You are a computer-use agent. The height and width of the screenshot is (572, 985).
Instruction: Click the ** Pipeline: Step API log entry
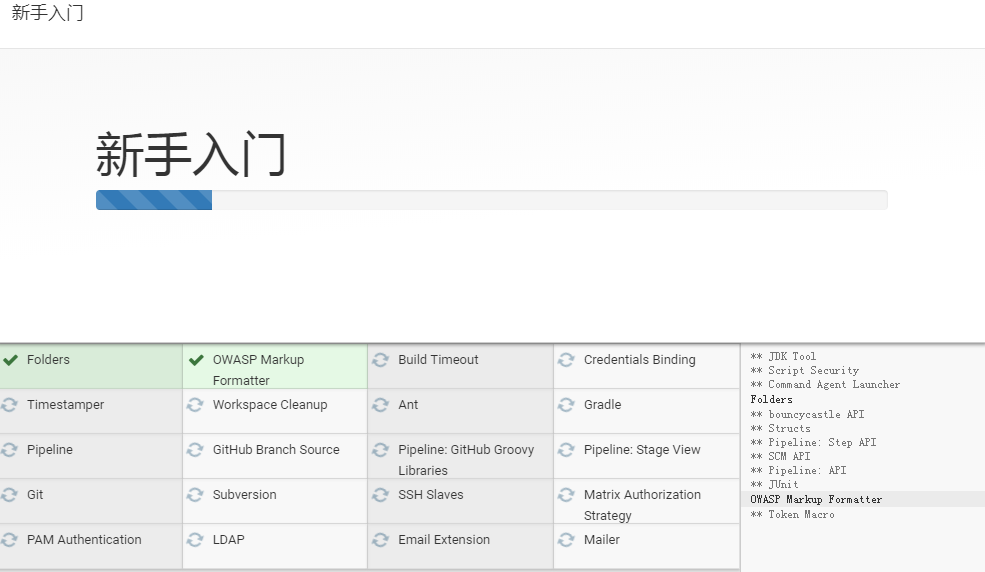pyautogui.click(x=813, y=442)
